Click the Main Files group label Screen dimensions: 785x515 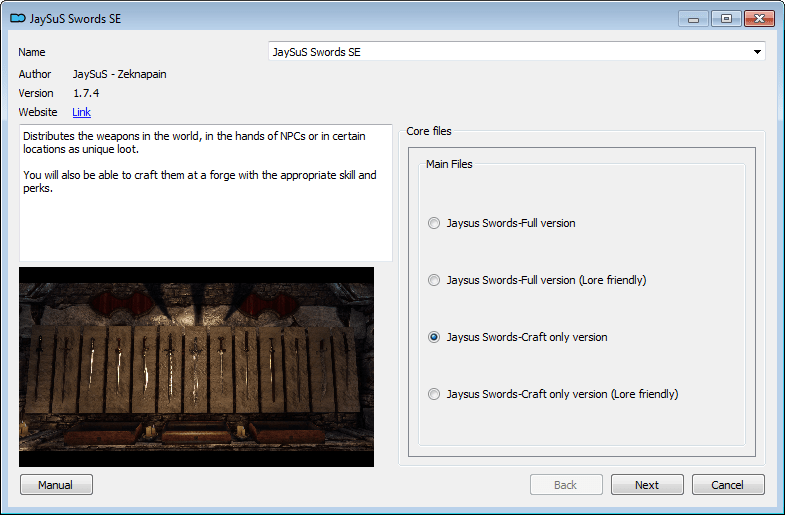[449, 164]
